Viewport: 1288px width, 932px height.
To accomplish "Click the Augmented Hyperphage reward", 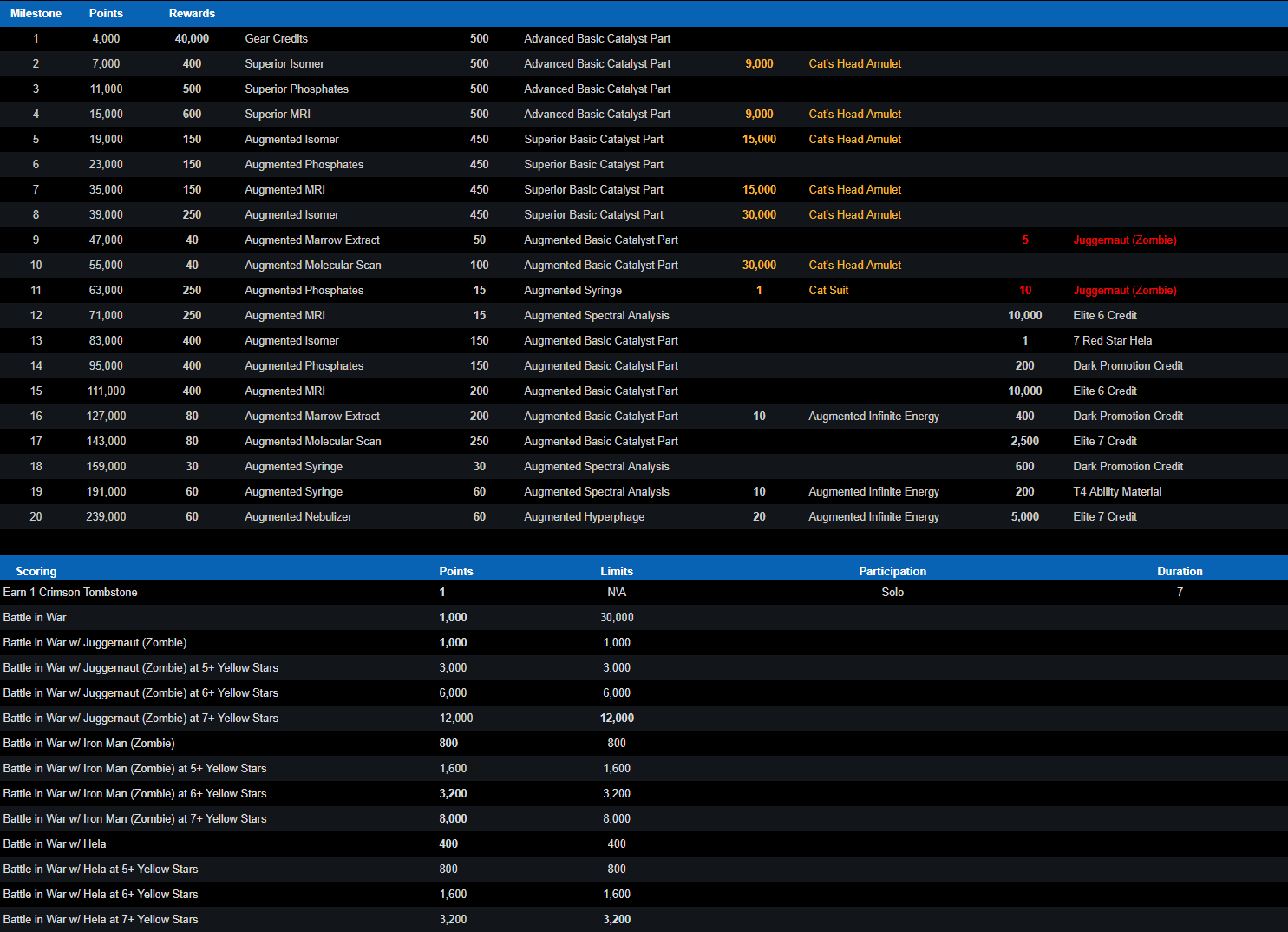I will [x=584, y=516].
